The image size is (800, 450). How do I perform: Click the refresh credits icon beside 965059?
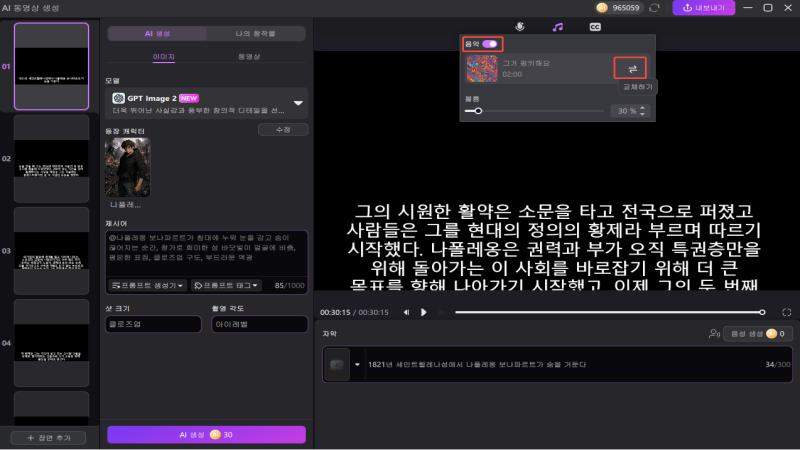[x=655, y=8]
